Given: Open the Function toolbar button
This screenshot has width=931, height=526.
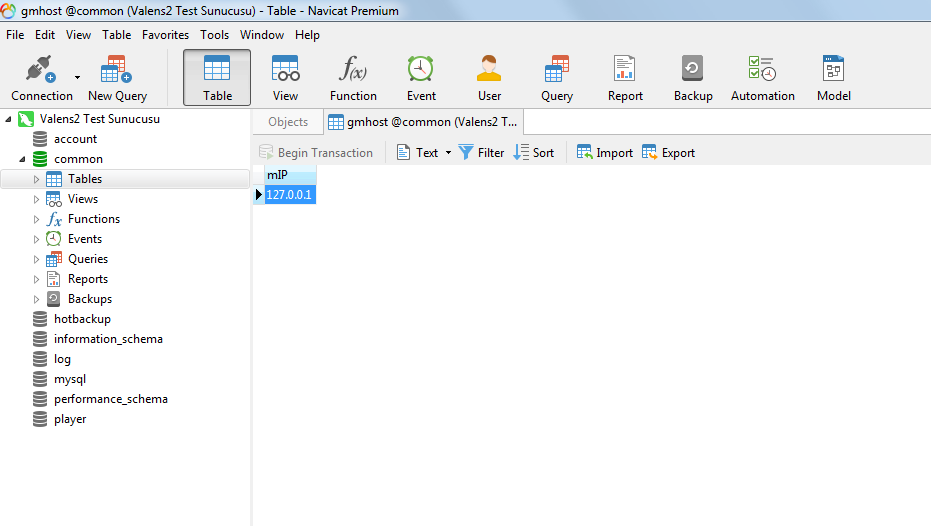Looking at the screenshot, I should [353, 78].
